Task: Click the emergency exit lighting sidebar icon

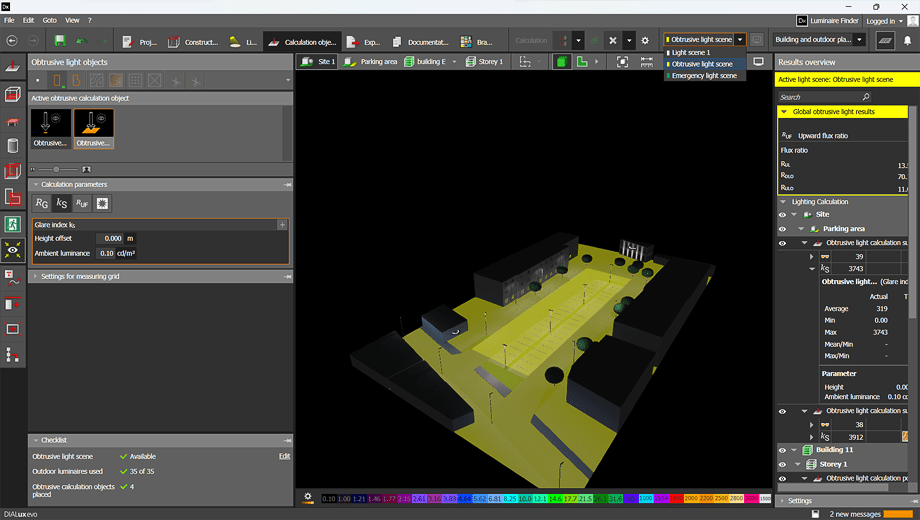Action: click(13, 225)
